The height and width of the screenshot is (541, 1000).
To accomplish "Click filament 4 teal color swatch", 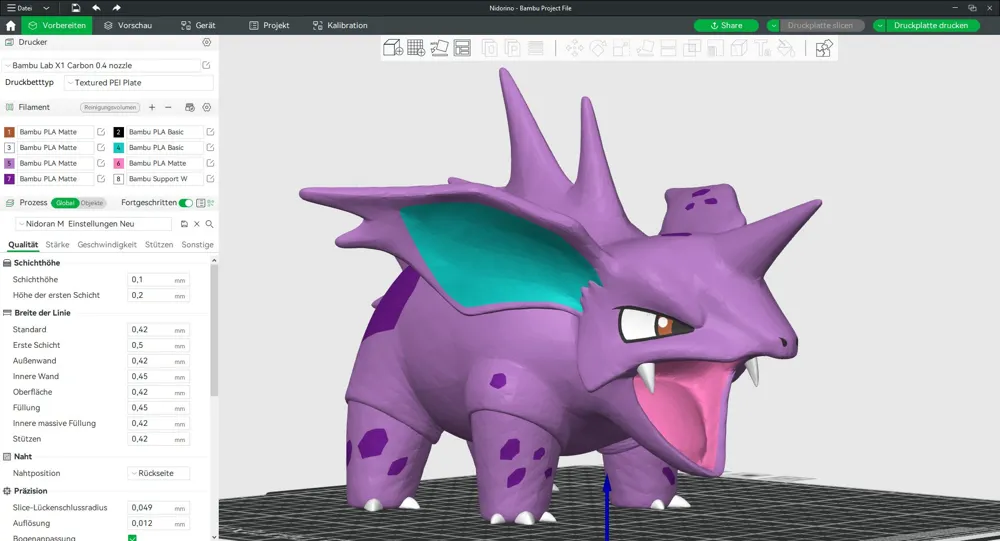I will click(x=119, y=147).
